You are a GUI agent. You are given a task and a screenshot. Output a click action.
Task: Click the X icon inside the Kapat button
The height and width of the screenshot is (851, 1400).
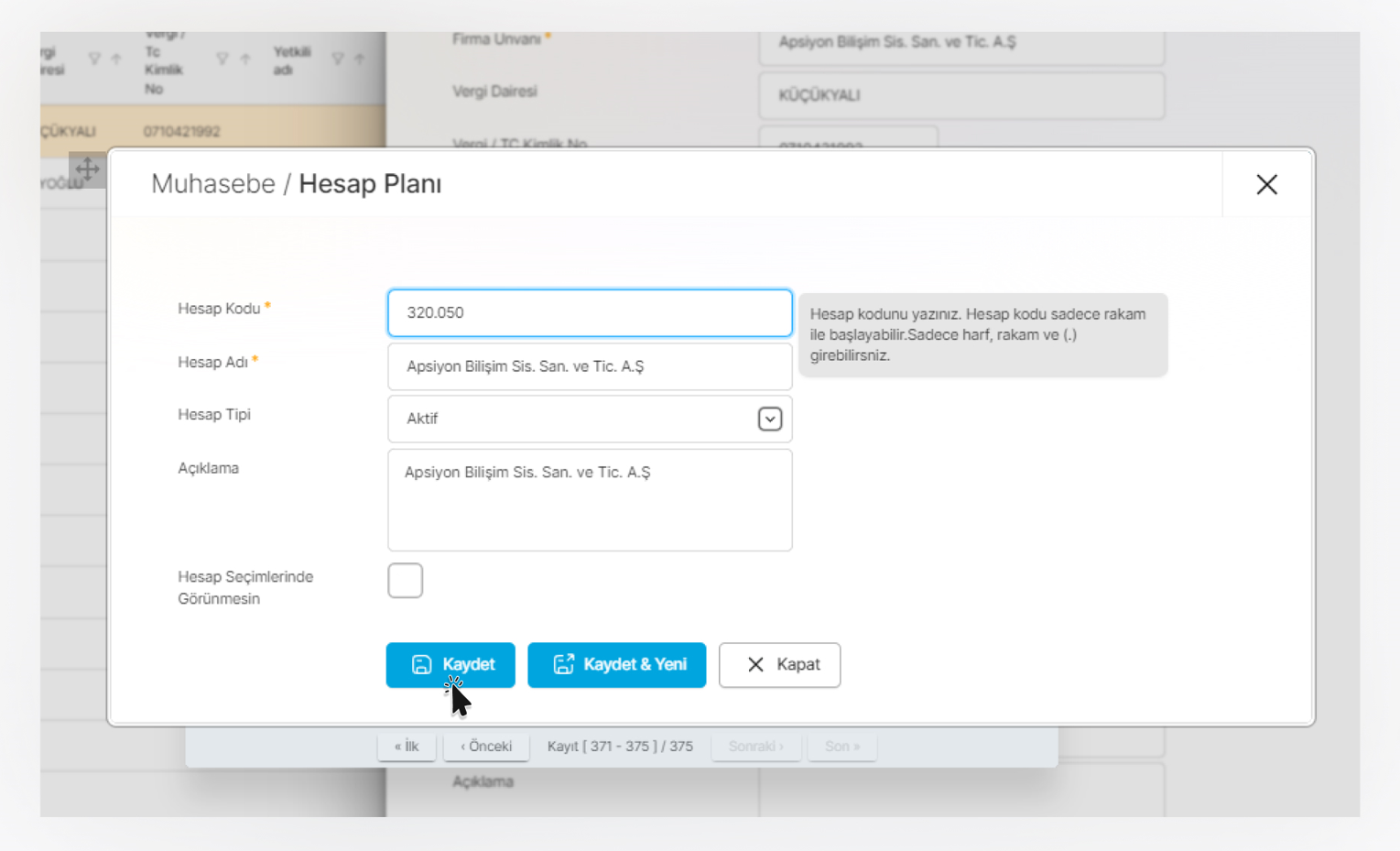pyautogui.click(x=755, y=664)
